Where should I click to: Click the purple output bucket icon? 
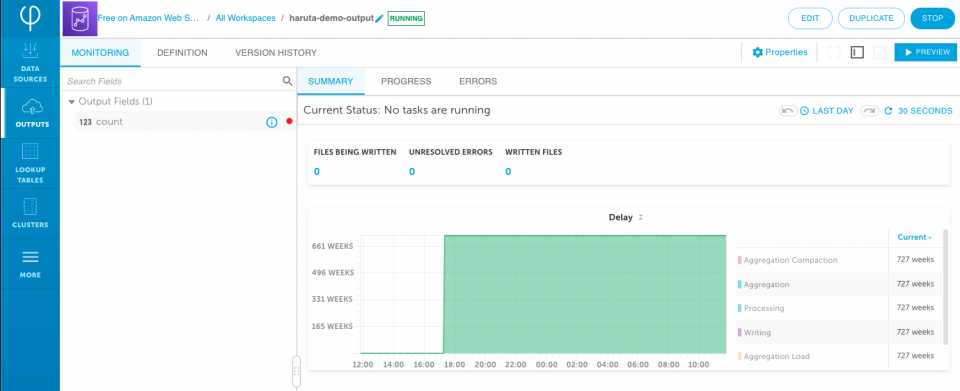click(80, 18)
